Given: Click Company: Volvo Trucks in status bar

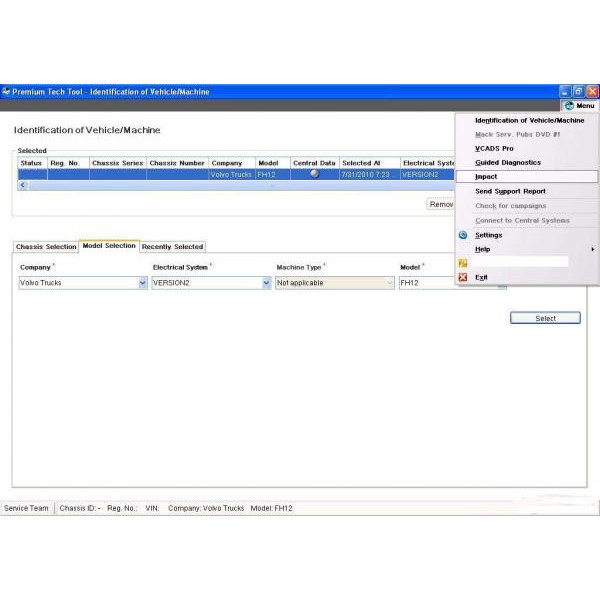Looking at the screenshot, I should coord(206,508).
